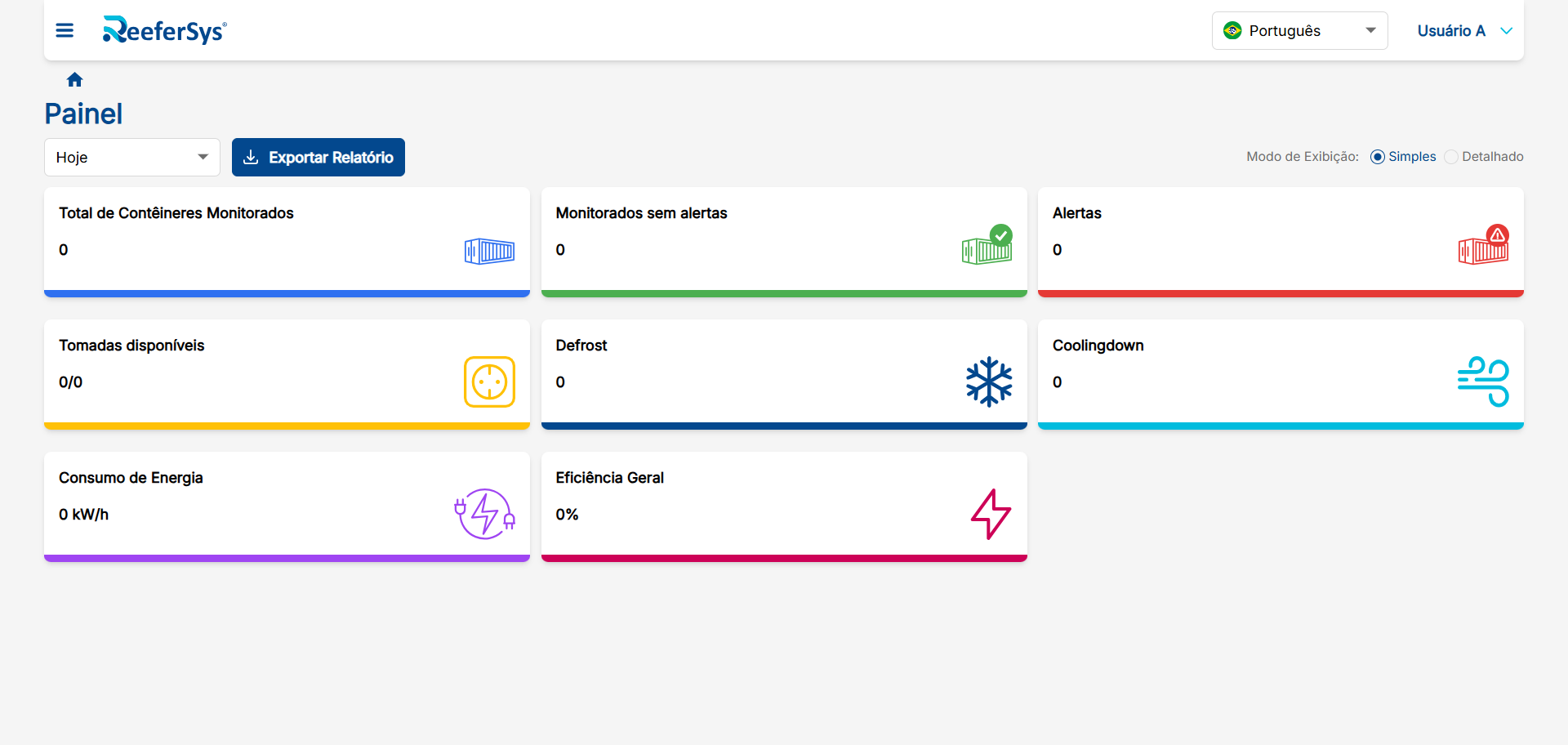
Task: Open the hamburger navigation menu
Action: point(65,30)
